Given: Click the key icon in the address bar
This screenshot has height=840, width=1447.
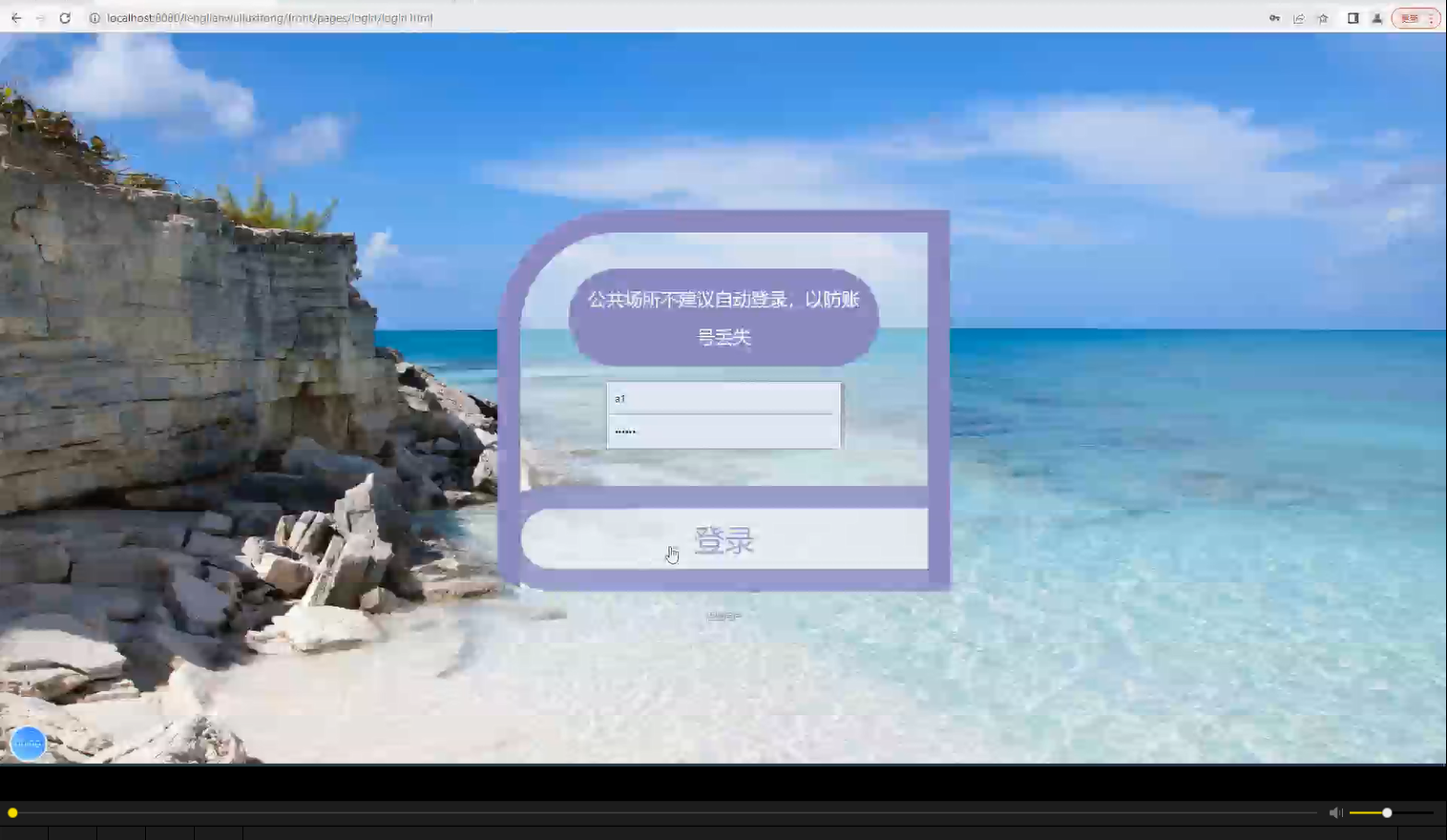Looking at the screenshot, I should [x=1274, y=17].
